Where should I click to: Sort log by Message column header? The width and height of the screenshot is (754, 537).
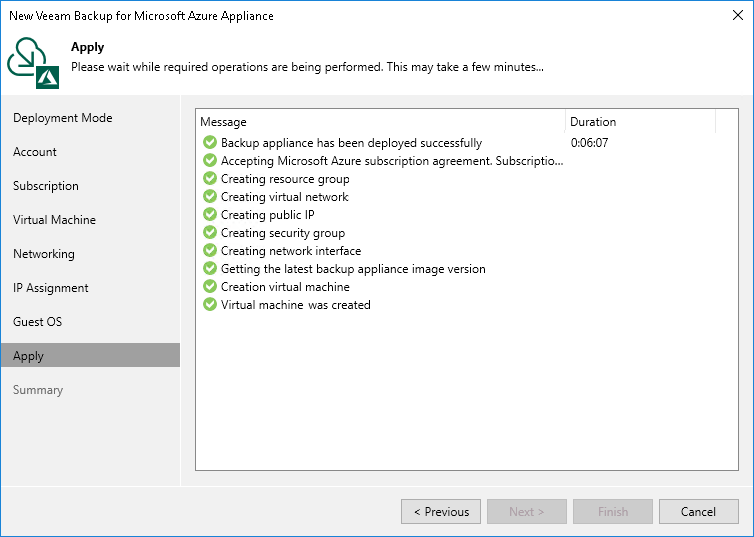coord(380,122)
